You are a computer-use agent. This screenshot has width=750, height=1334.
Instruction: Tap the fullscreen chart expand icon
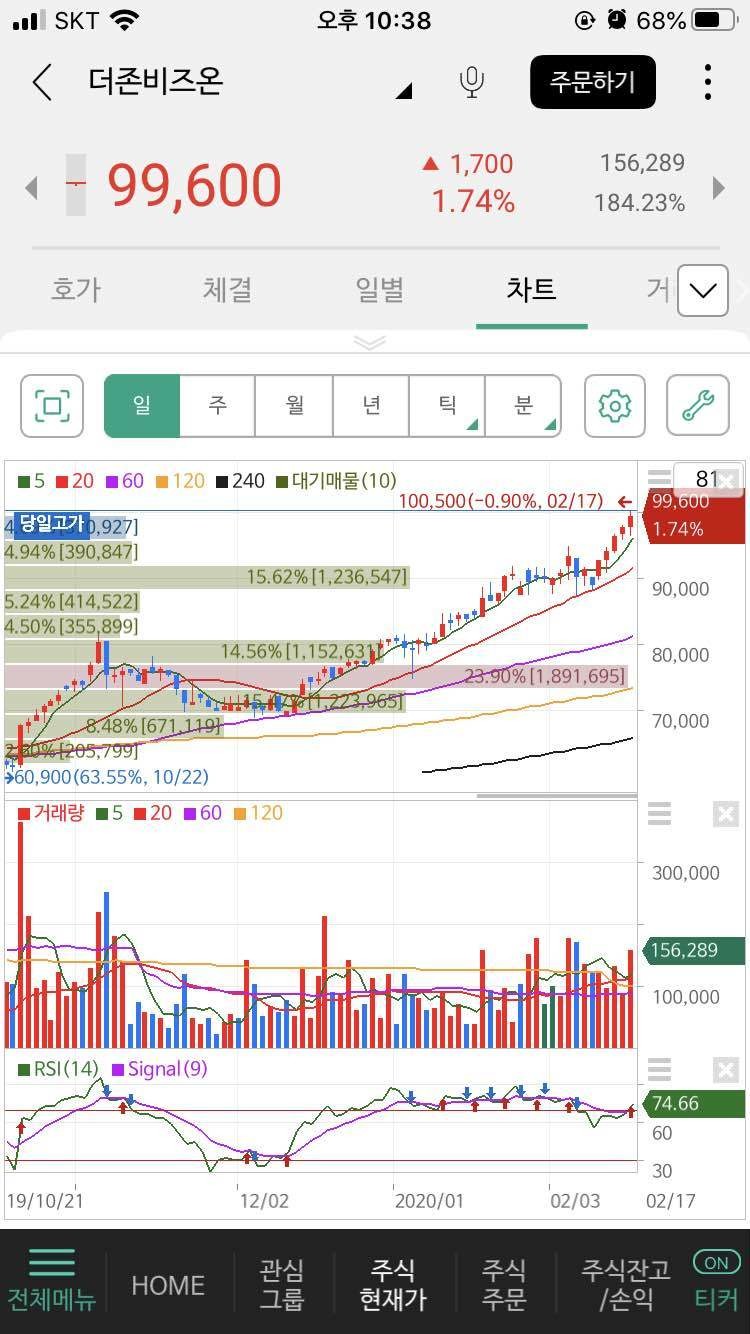pyautogui.click(x=52, y=406)
